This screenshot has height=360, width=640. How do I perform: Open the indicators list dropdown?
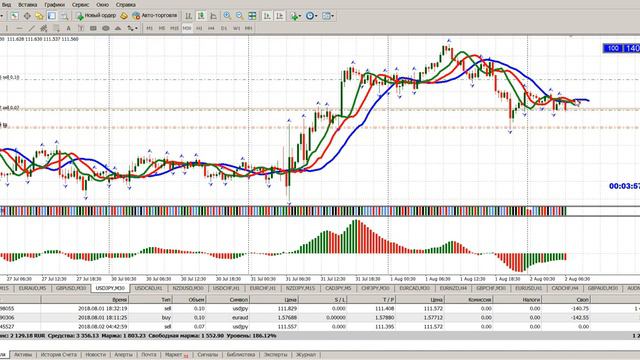pyautogui.click(x=296, y=16)
